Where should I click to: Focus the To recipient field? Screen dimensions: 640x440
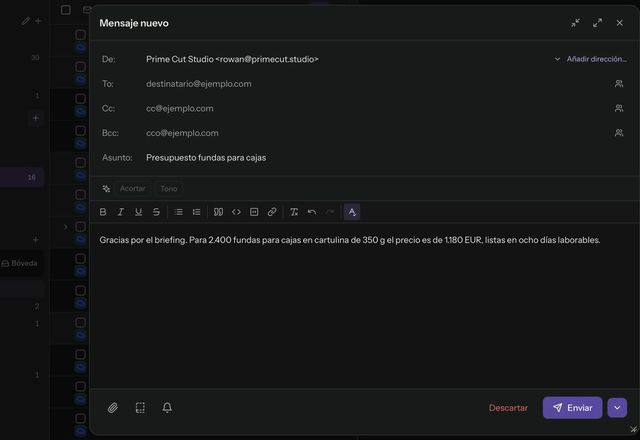pyautogui.click(x=376, y=84)
